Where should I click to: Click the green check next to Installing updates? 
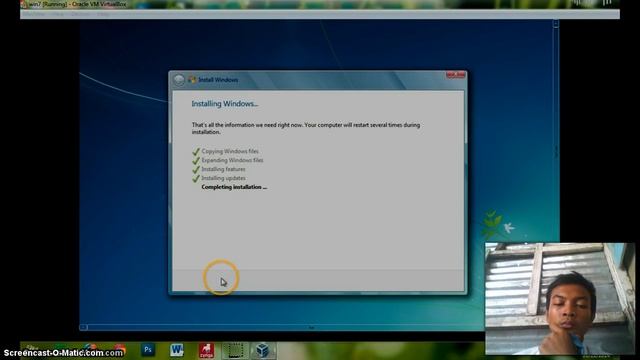[196, 178]
